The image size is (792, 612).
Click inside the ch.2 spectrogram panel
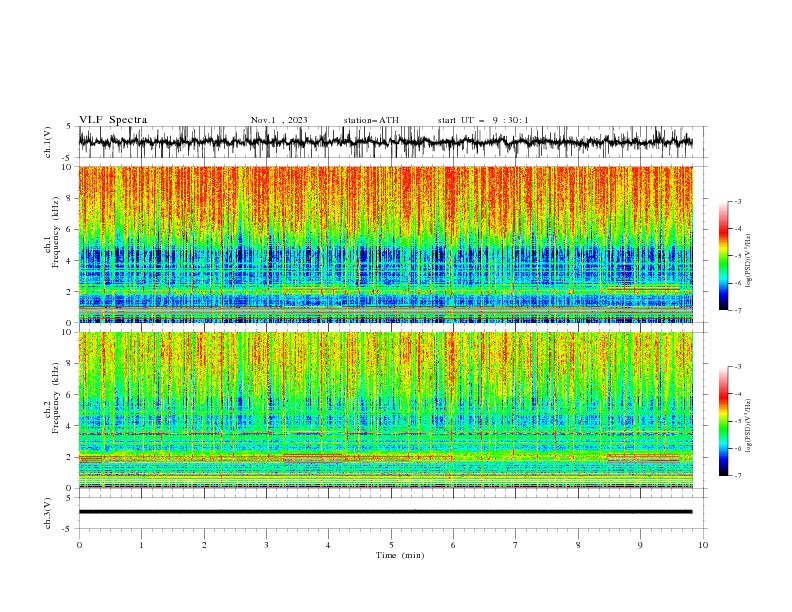386,410
